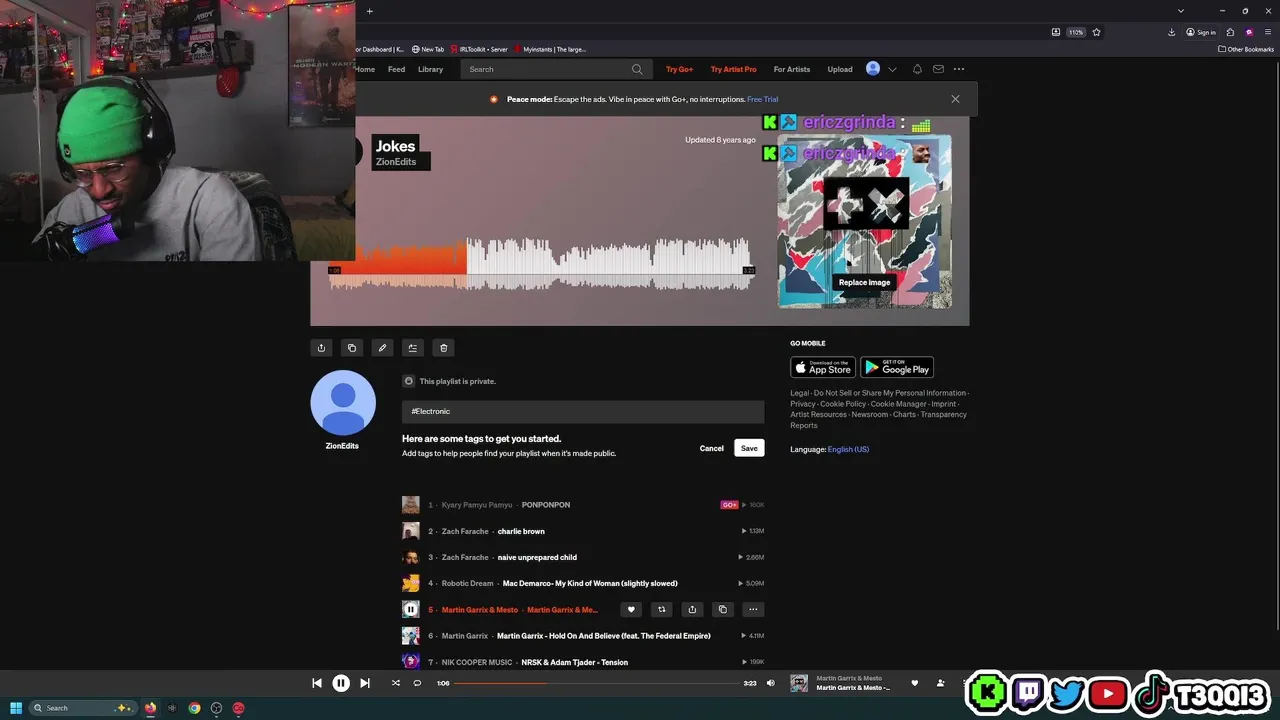Click Try Go+ link
This screenshot has width=1280, height=720.
coord(679,69)
